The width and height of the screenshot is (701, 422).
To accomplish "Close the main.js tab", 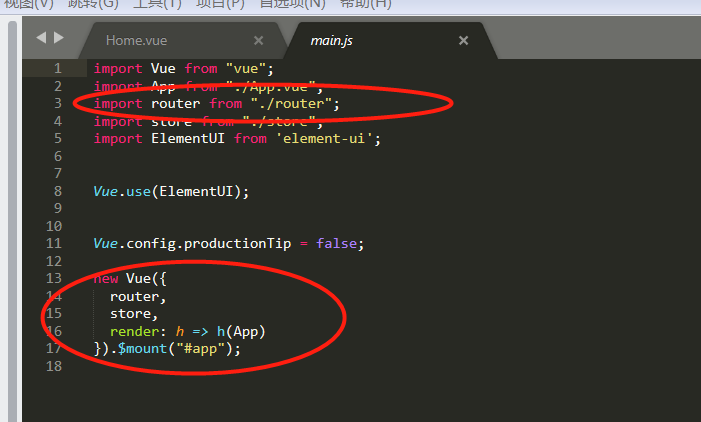I will pos(464,41).
